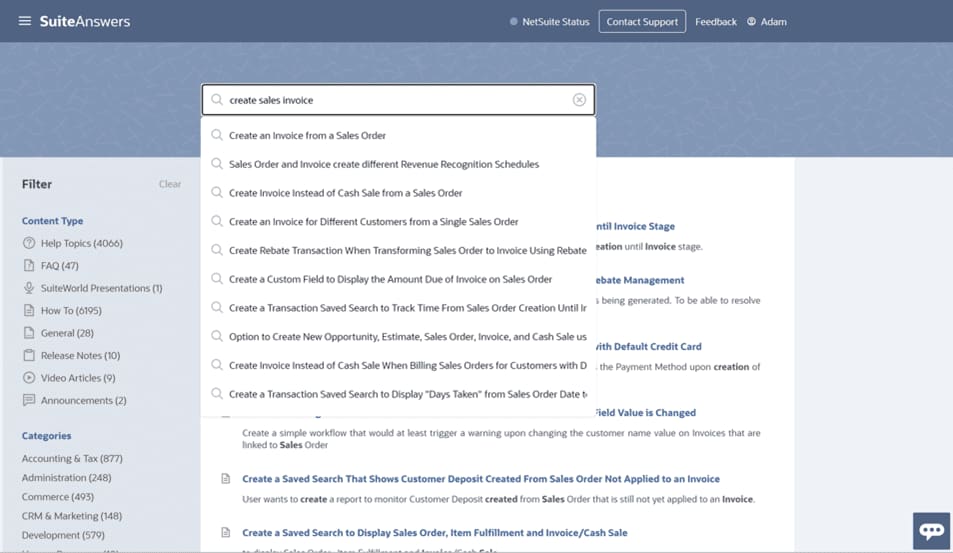Click the FAQ document icon
Image resolution: width=953 pixels, height=553 pixels.
(x=29, y=266)
